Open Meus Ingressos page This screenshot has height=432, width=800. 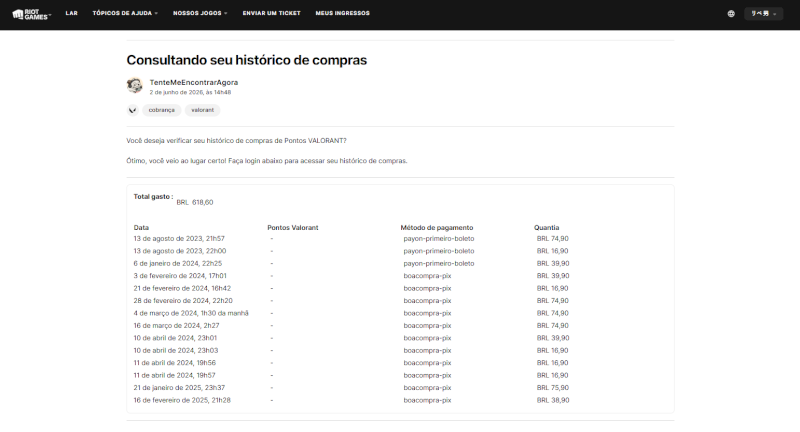pos(342,13)
